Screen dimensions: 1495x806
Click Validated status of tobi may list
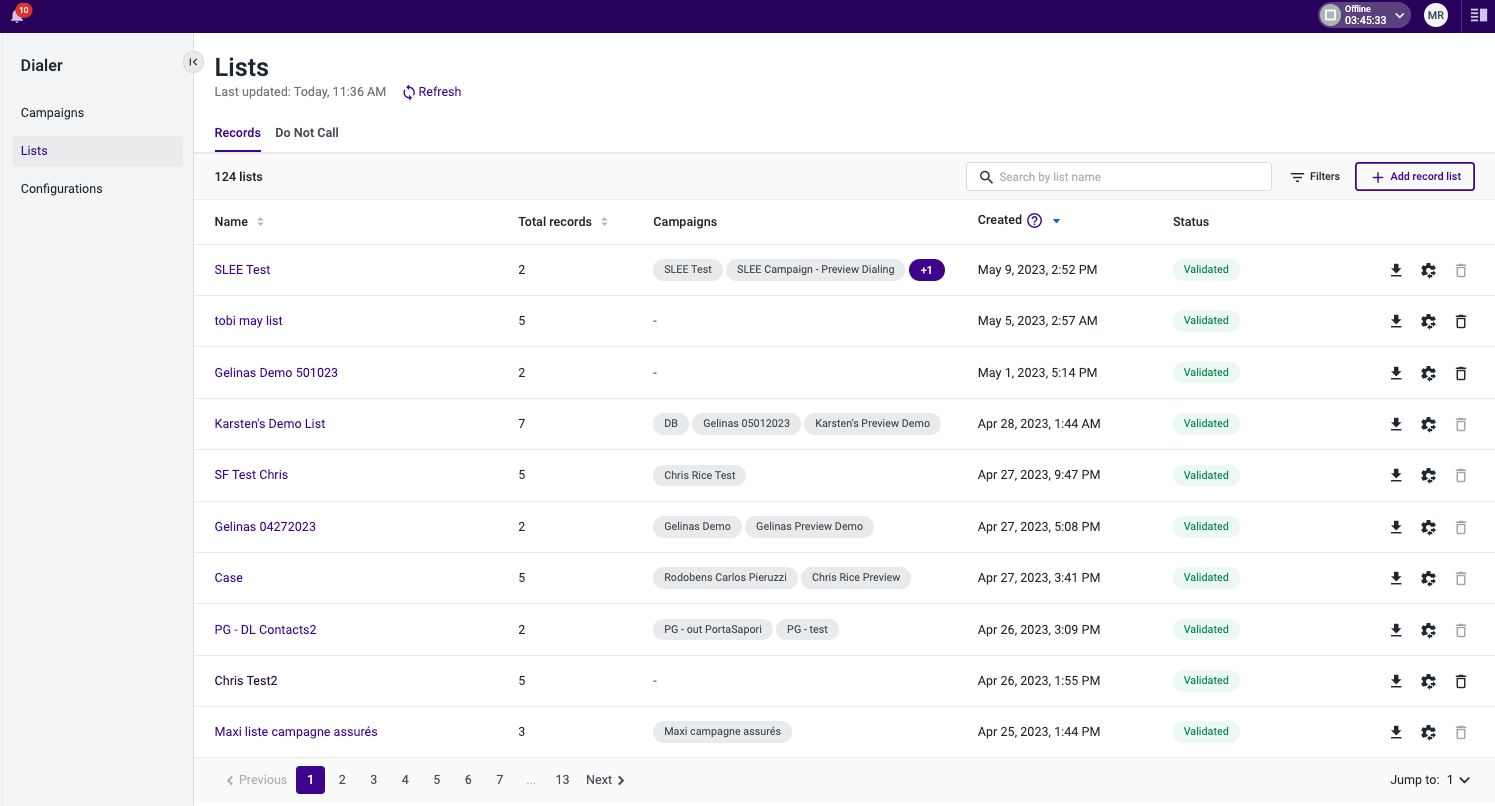pos(1206,321)
